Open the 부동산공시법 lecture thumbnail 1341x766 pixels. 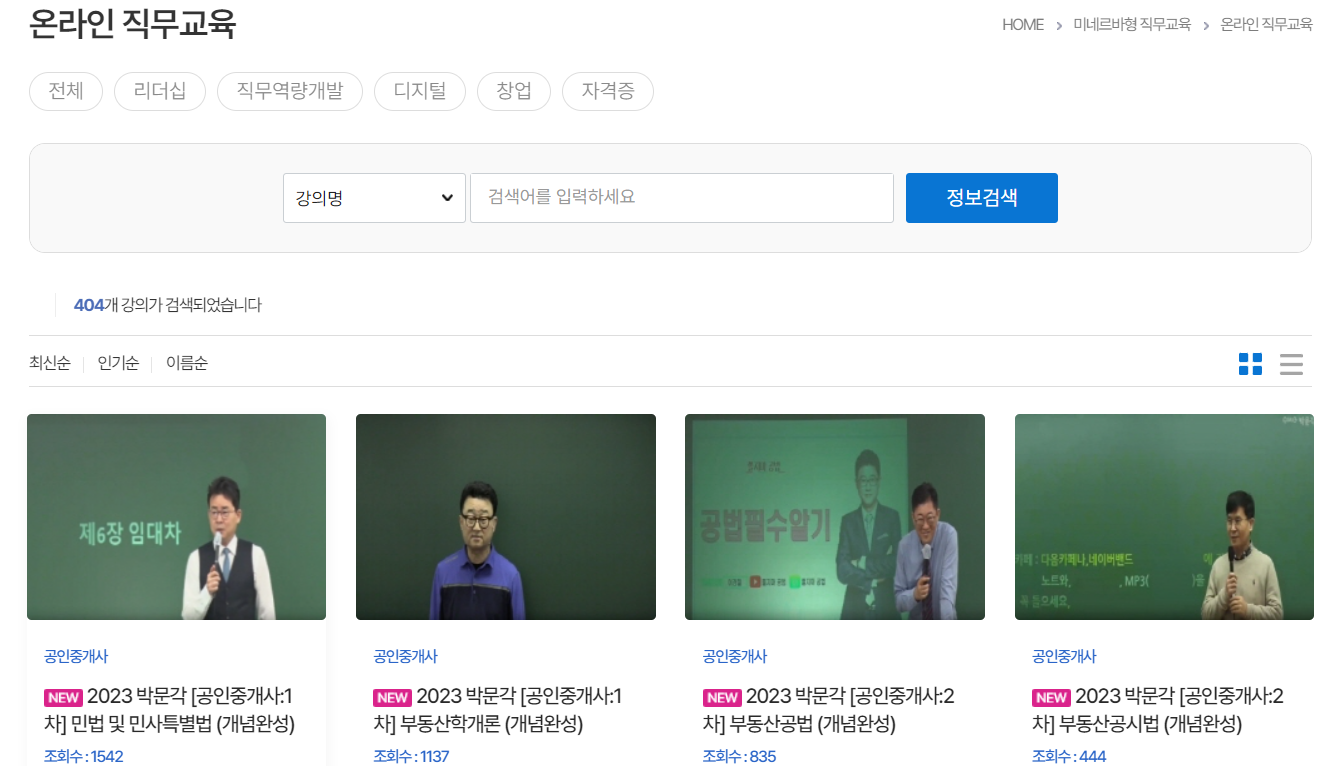tap(1164, 517)
